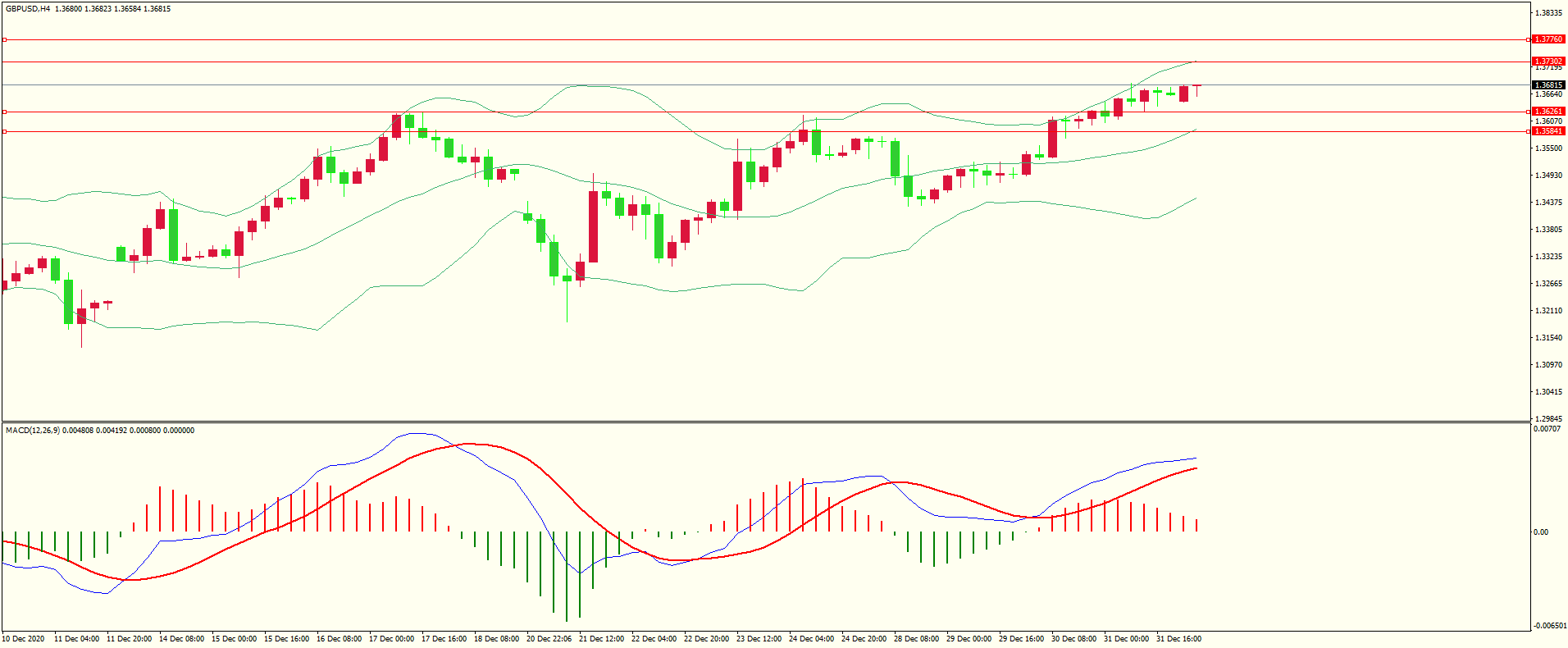Viewport: 1568px width, 648px height.
Task: Click the black 1.36815 current price tag
Action: pos(1548,85)
